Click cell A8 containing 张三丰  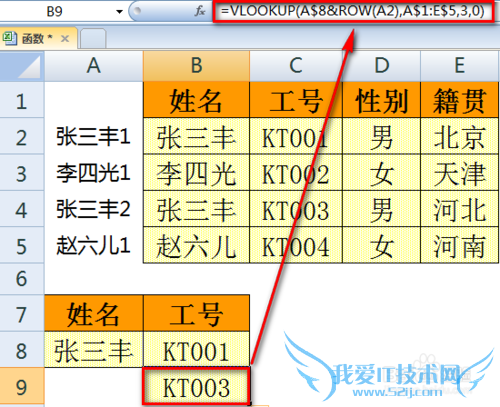(94, 350)
